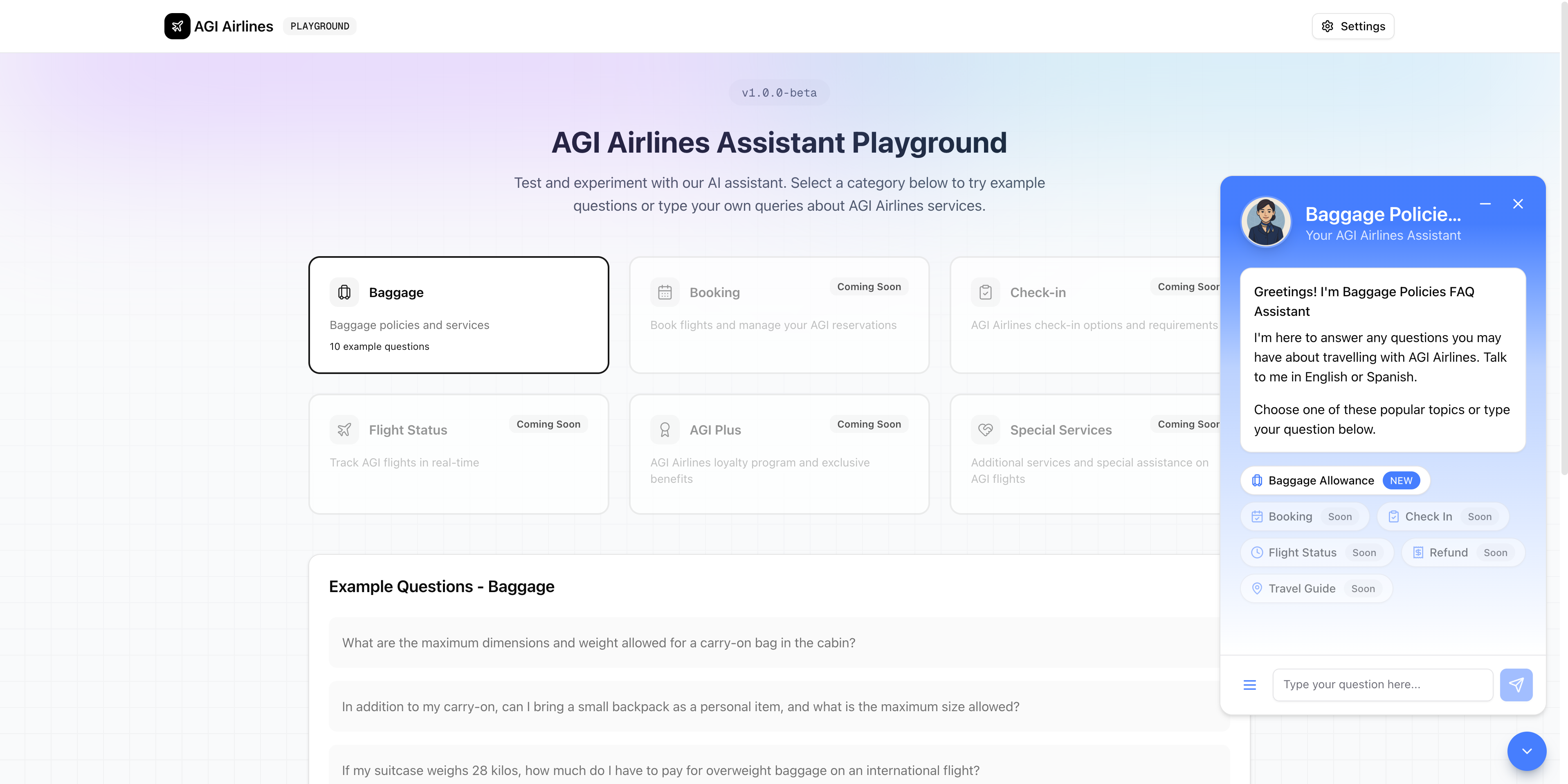
Task: Click the Flight Status card airplane icon
Action: point(344,430)
